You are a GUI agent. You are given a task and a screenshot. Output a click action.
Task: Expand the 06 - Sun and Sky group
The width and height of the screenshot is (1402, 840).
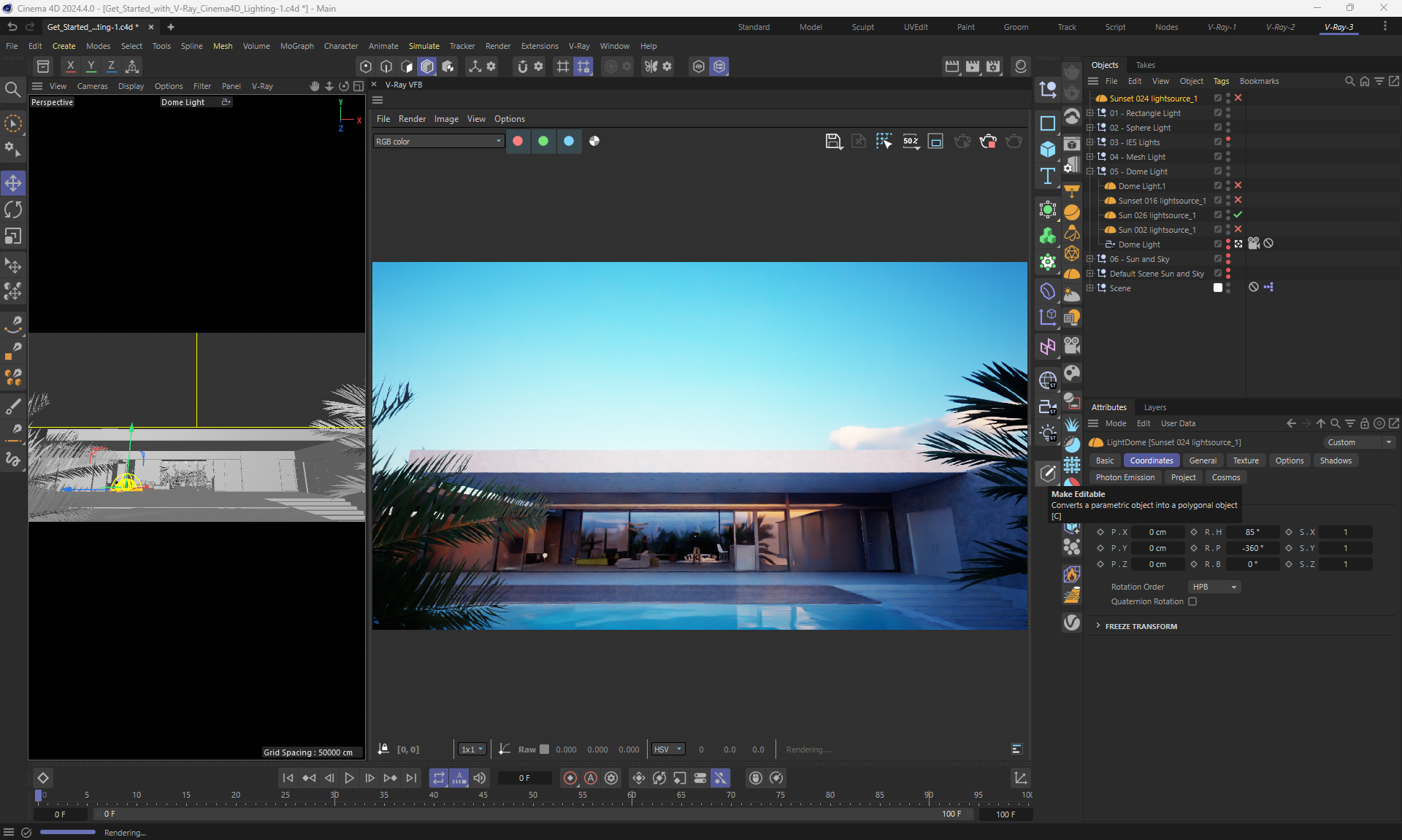point(1090,259)
